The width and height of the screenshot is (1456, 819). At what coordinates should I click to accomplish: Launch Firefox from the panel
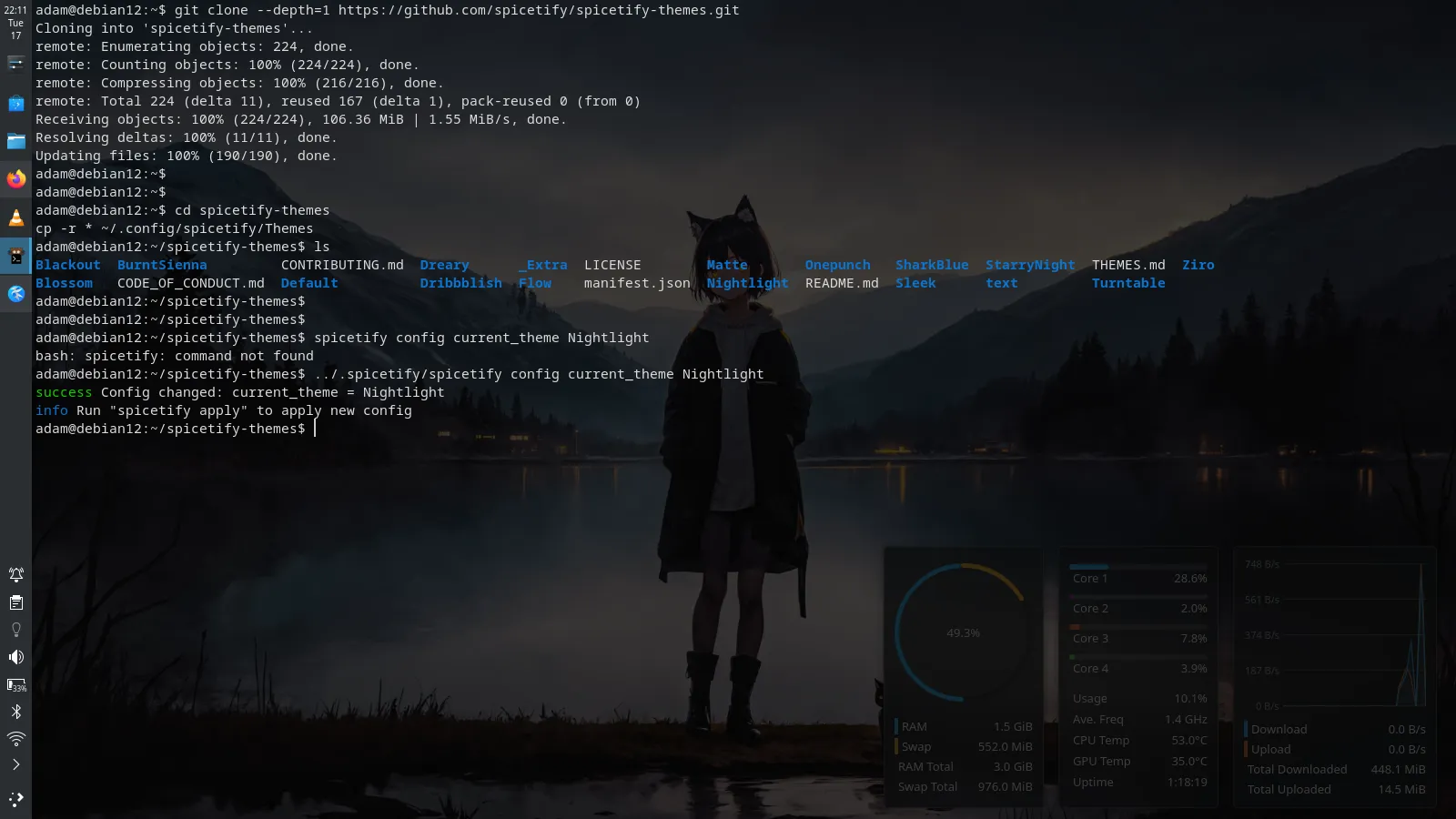[x=15, y=179]
